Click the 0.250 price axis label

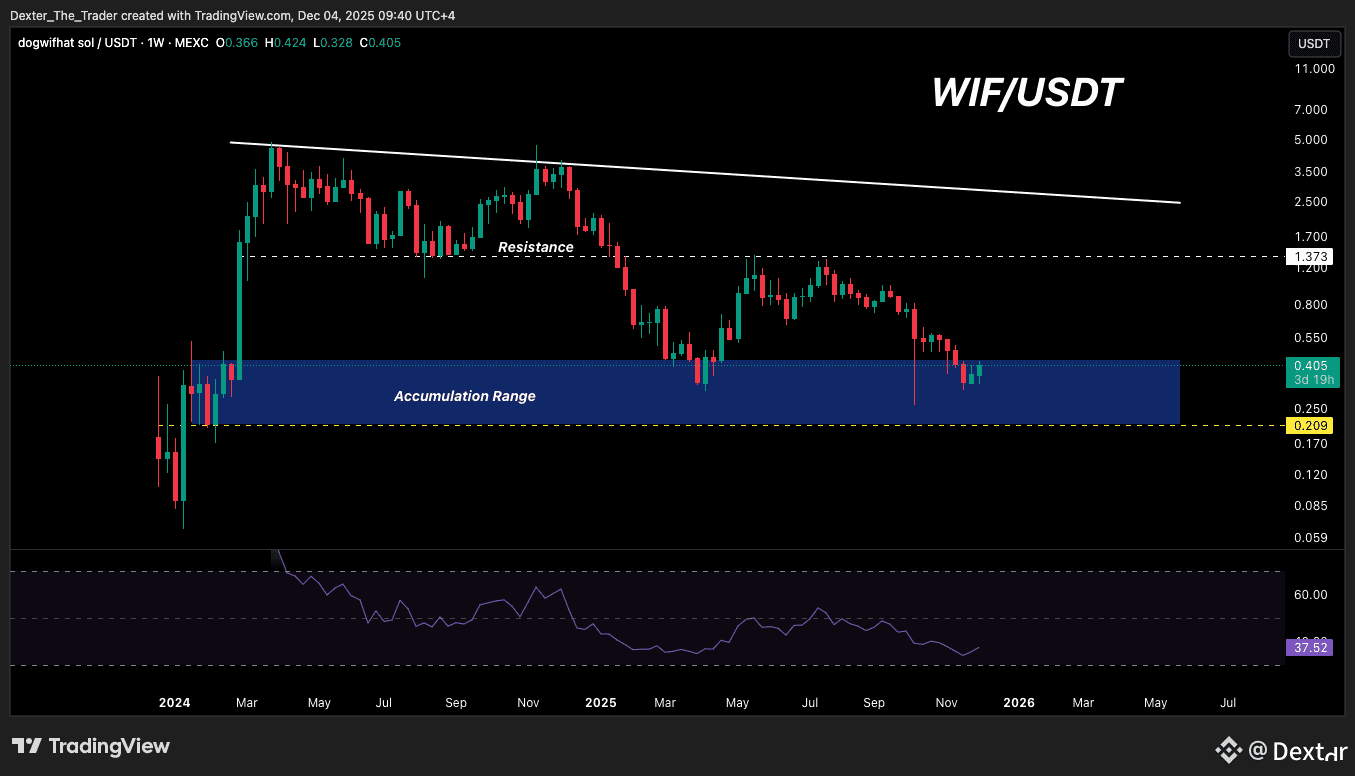[x=1311, y=409]
